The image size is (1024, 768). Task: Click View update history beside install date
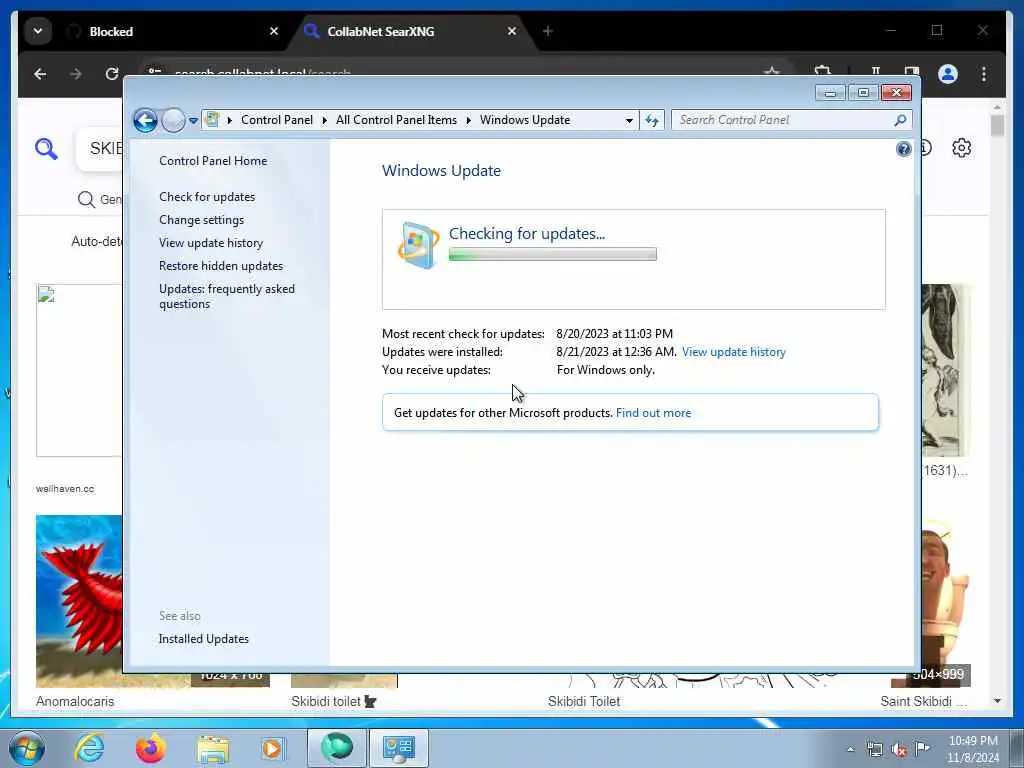tap(733, 352)
